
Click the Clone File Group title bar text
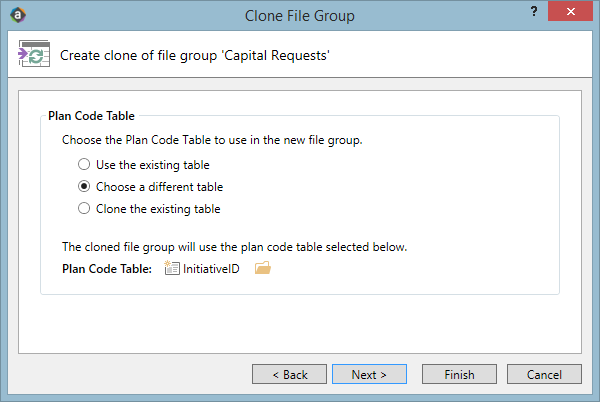300,16
